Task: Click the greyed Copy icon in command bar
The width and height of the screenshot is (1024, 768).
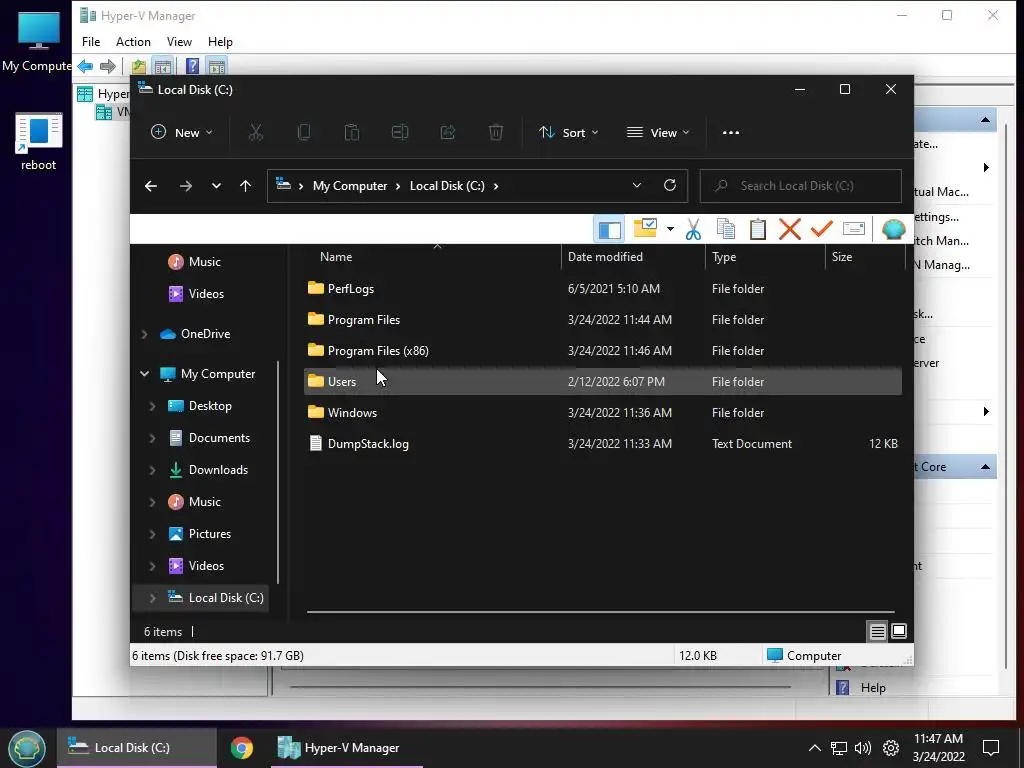Action: (x=304, y=133)
